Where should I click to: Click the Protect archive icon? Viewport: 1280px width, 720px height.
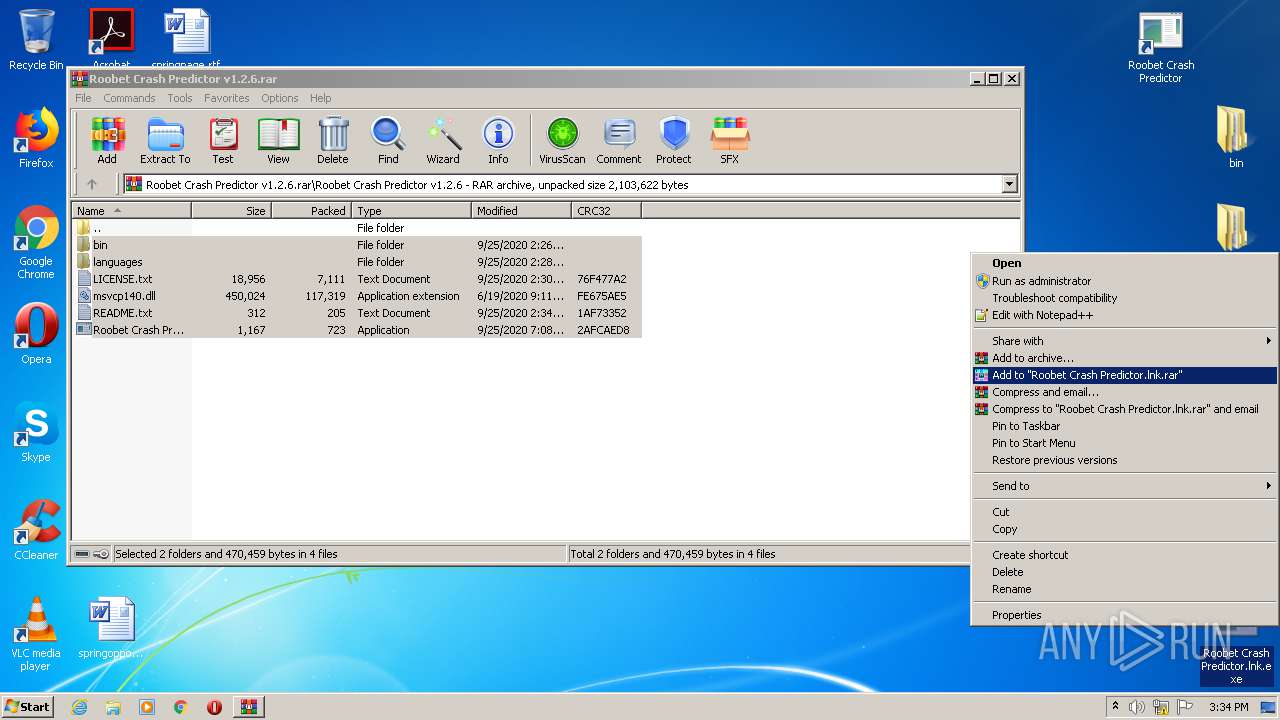coord(674,141)
